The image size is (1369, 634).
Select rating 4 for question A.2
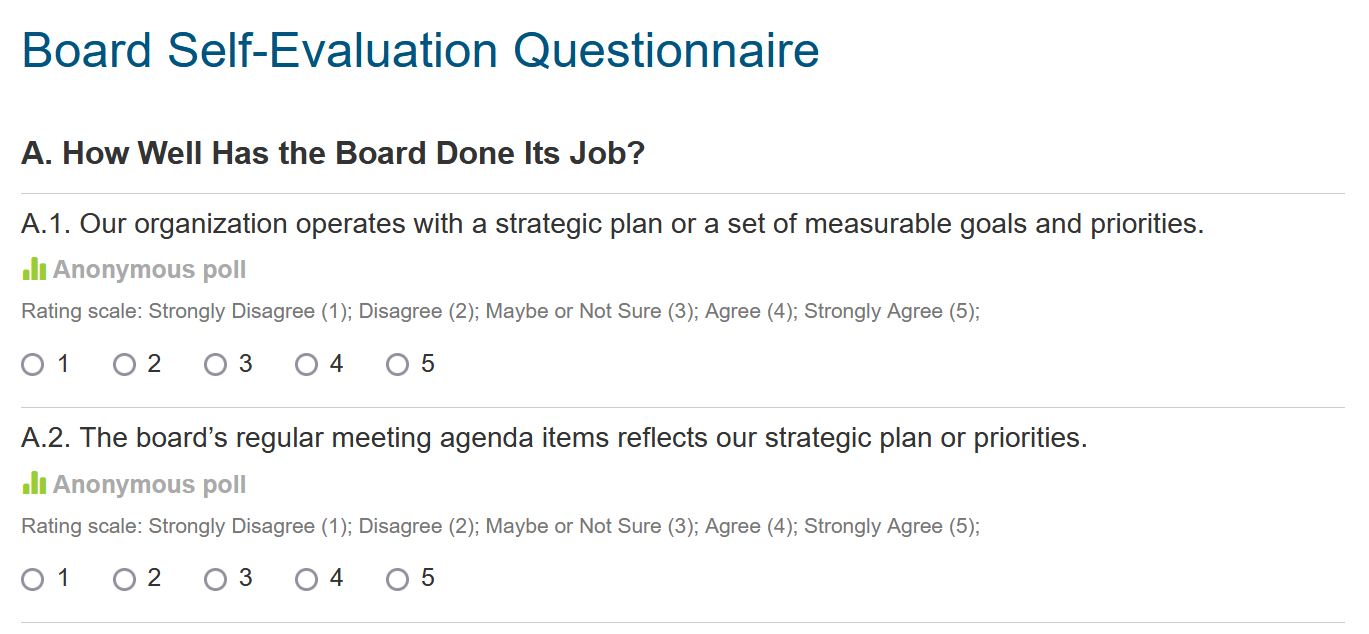[x=306, y=579]
